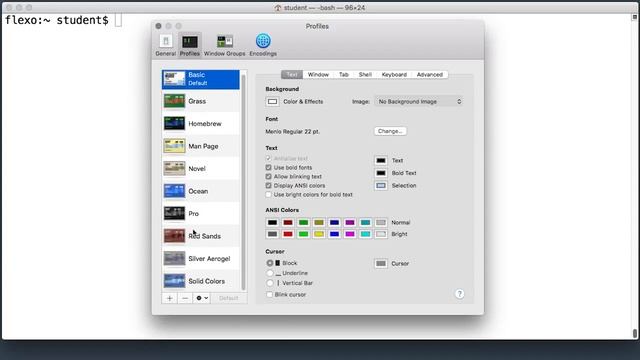Open the gear action menu
The width and height of the screenshot is (640, 360).
(x=202, y=298)
